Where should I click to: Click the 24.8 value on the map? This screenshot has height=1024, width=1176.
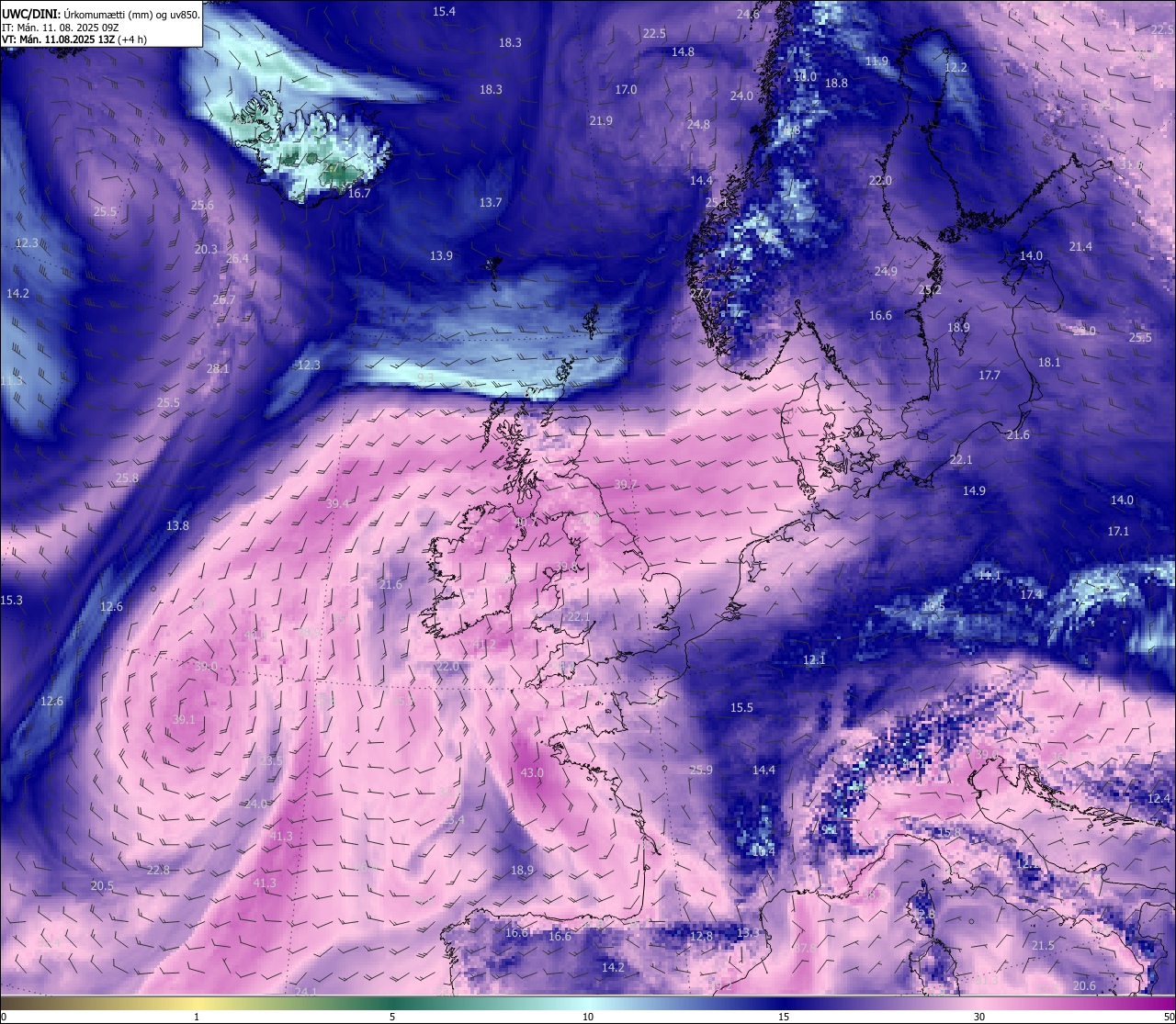[698, 124]
